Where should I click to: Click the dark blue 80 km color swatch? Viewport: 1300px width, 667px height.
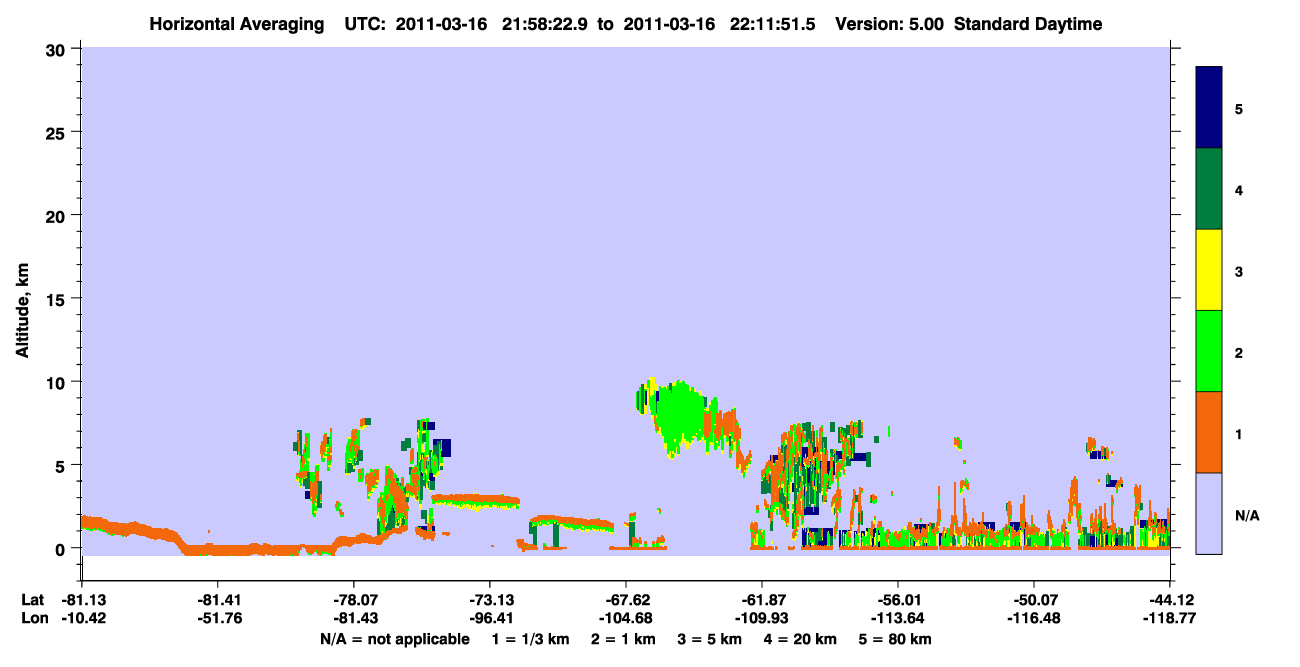coord(1209,108)
